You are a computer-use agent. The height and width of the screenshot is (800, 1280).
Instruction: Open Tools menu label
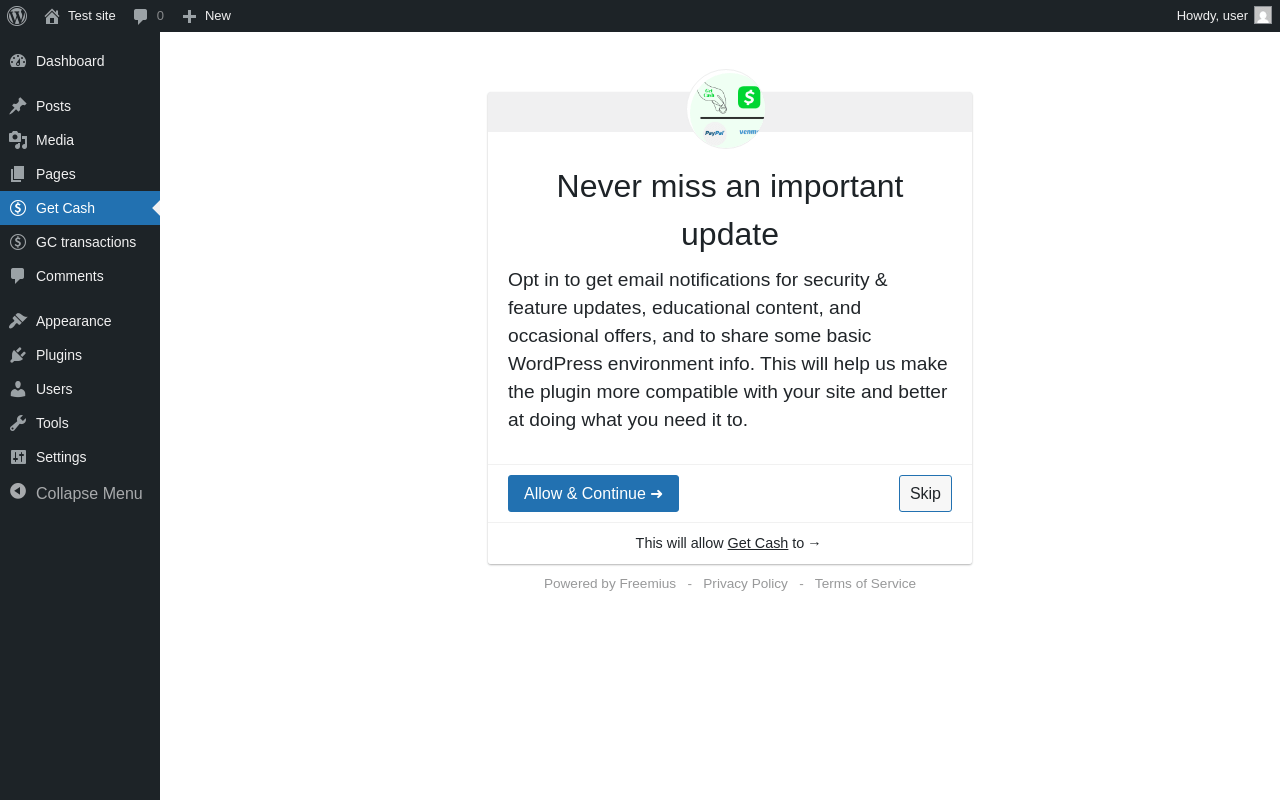click(x=52, y=423)
